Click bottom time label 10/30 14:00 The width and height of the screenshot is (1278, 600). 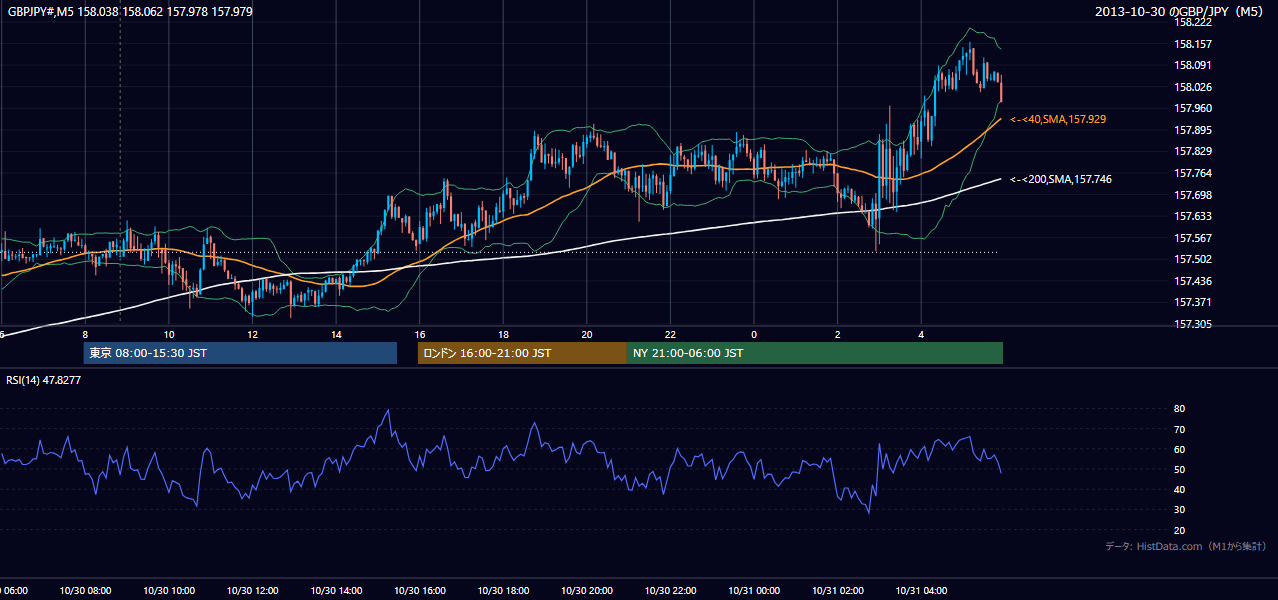(x=336, y=591)
